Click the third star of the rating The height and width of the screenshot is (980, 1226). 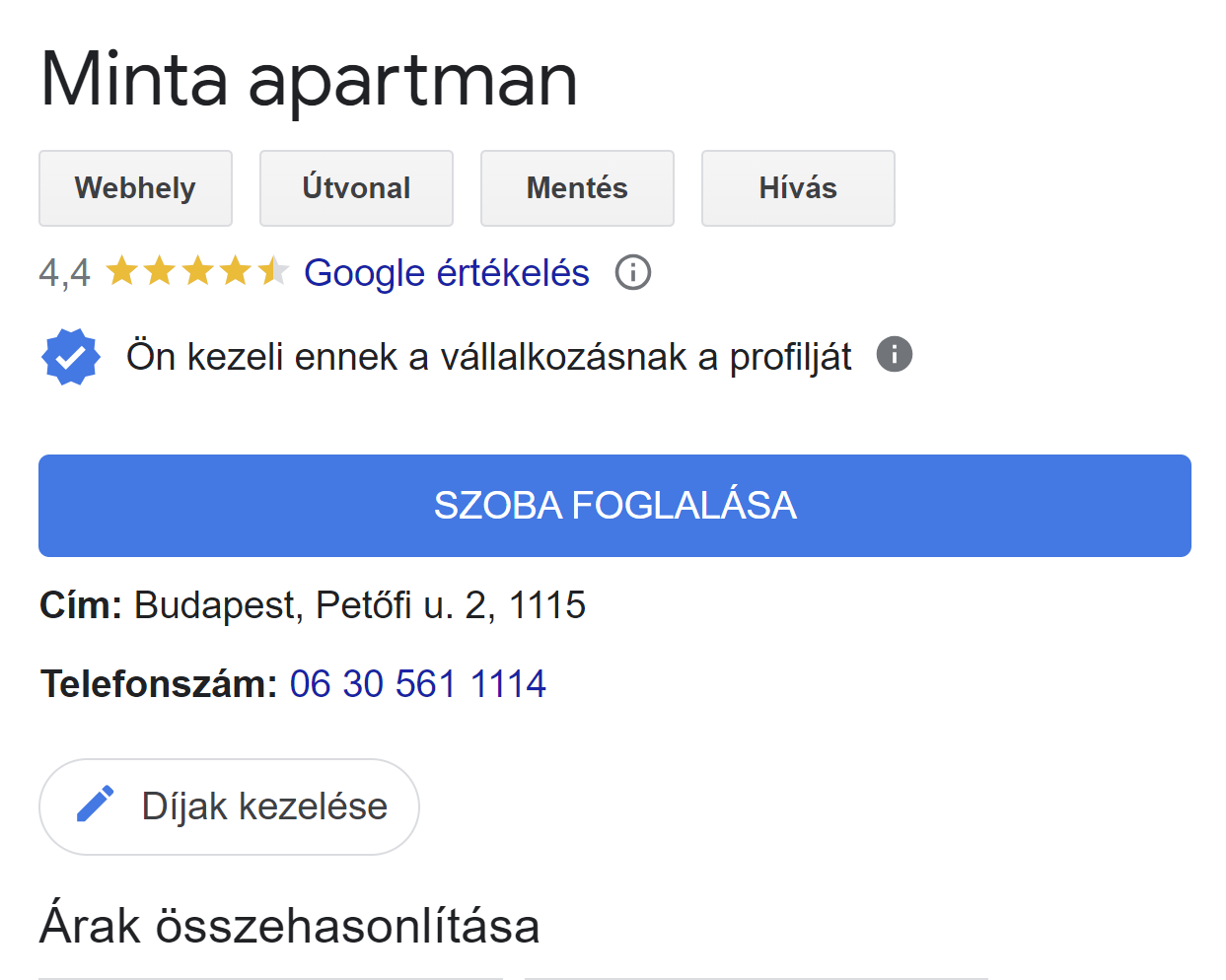[196, 273]
